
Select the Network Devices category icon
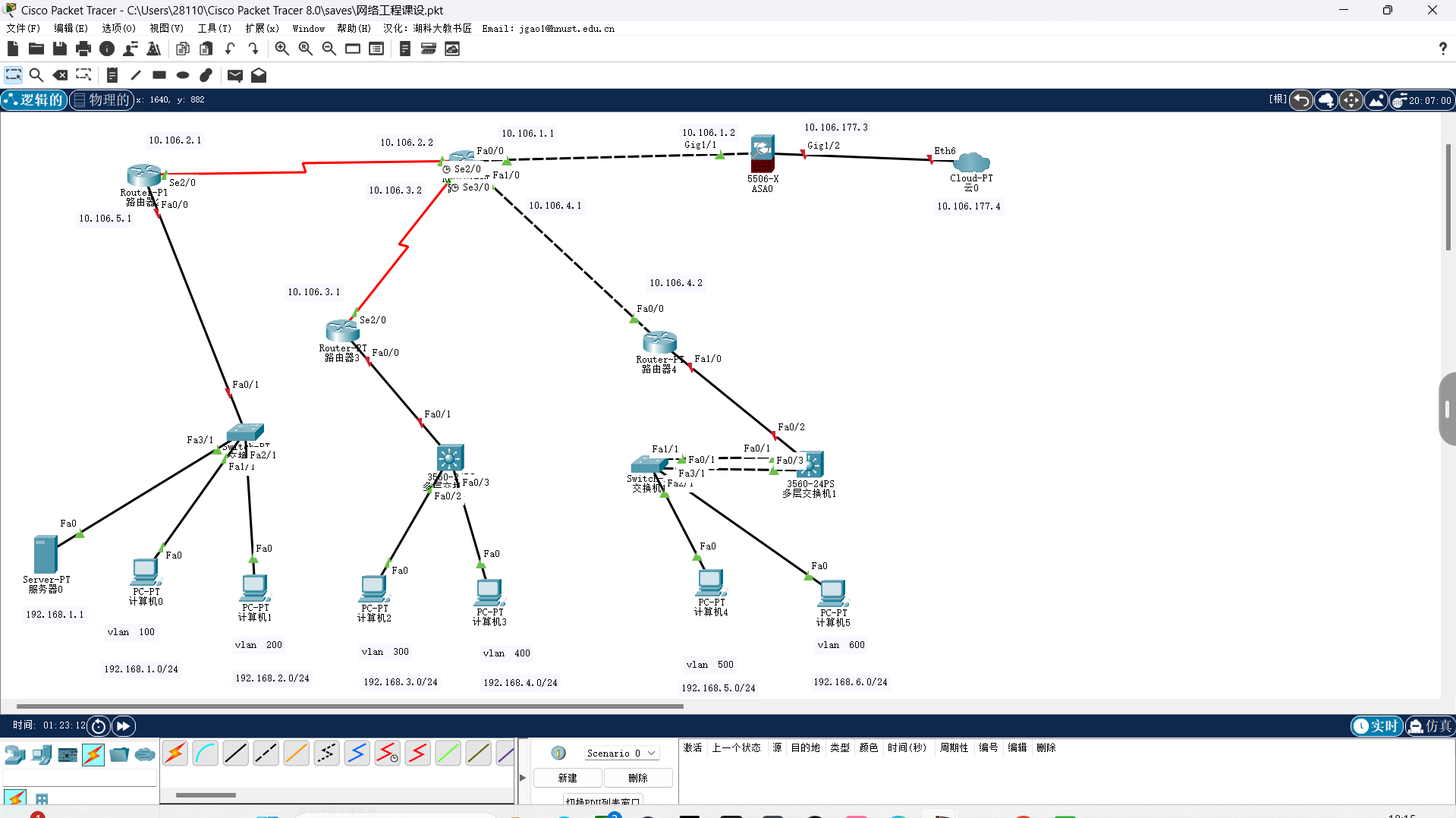click(15, 755)
